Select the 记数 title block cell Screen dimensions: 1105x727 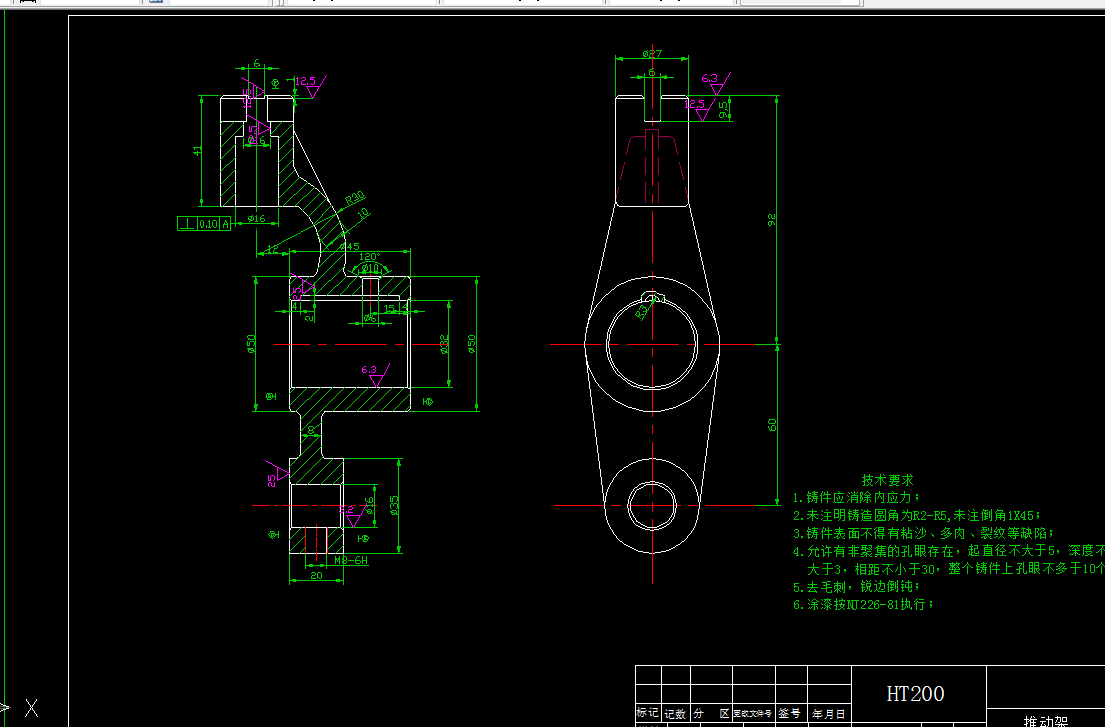tap(675, 714)
